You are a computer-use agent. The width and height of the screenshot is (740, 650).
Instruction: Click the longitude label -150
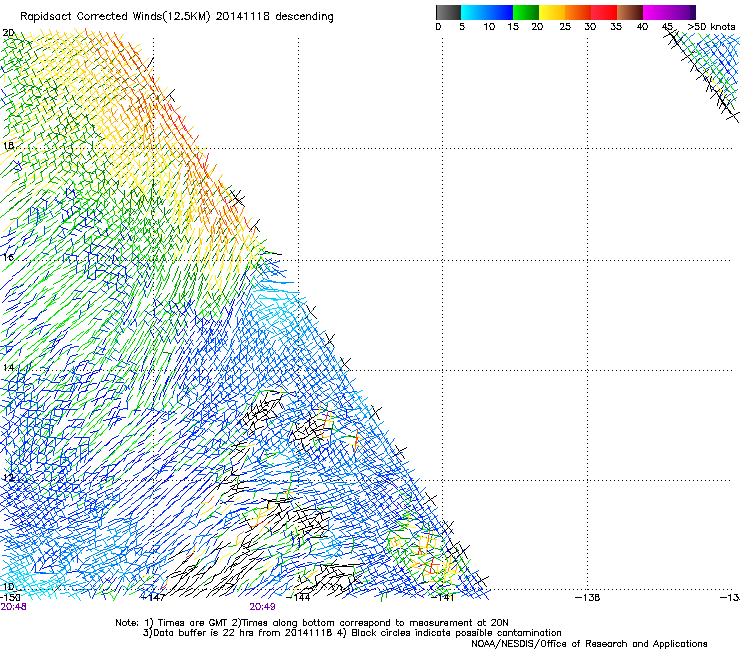[x=10, y=598]
